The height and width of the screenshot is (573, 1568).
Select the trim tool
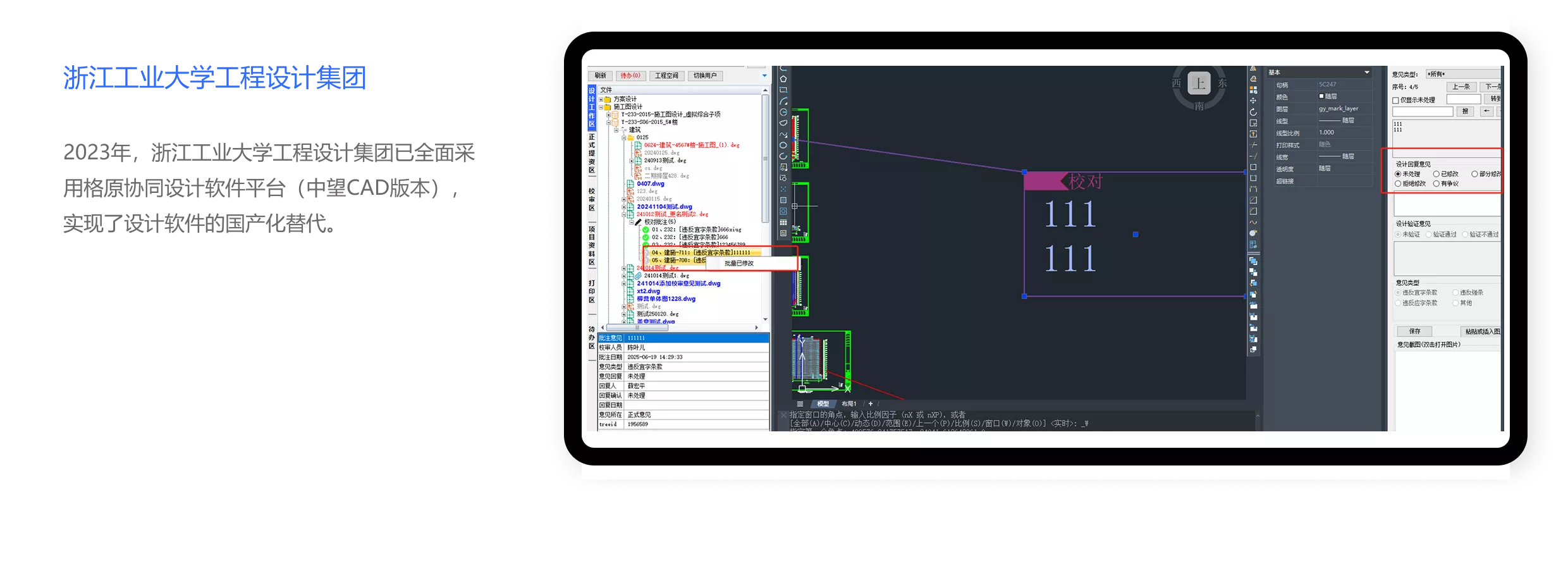(x=1253, y=145)
